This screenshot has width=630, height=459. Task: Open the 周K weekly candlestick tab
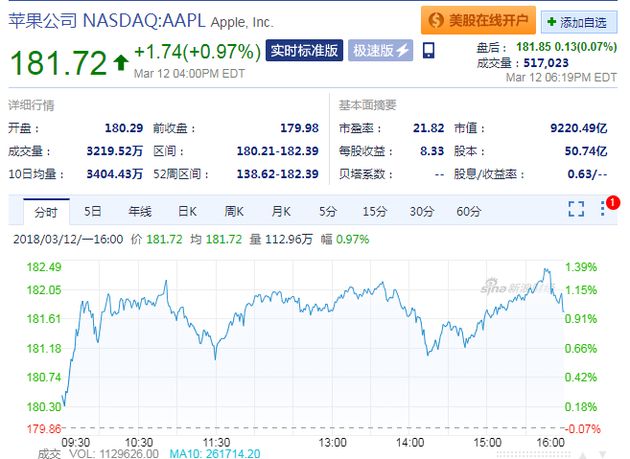[234, 211]
